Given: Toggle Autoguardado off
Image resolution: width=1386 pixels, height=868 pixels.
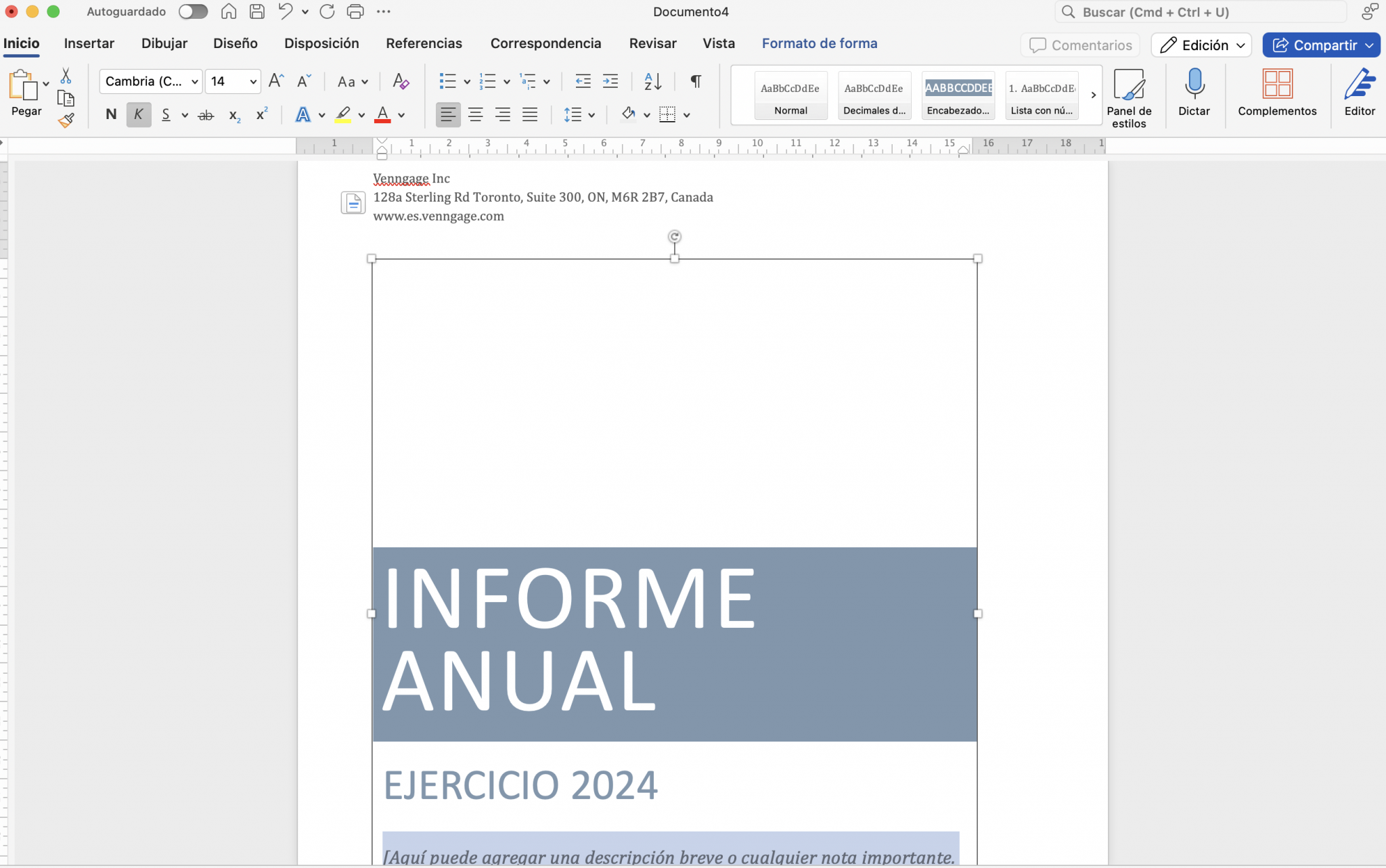Looking at the screenshot, I should (x=193, y=11).
